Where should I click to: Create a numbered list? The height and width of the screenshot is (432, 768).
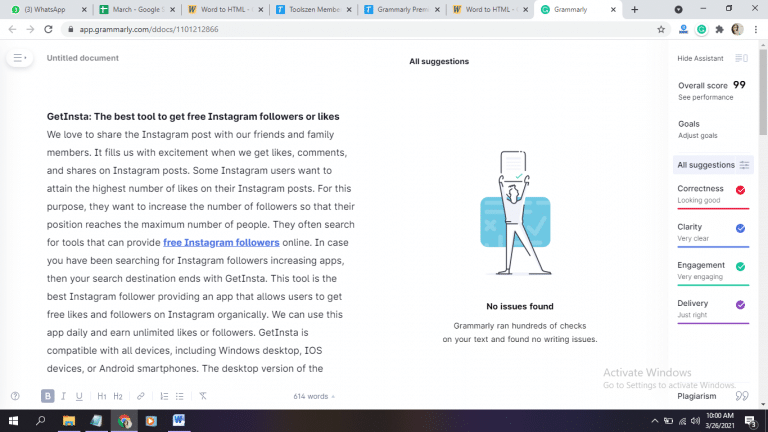[x=164, y=396]
